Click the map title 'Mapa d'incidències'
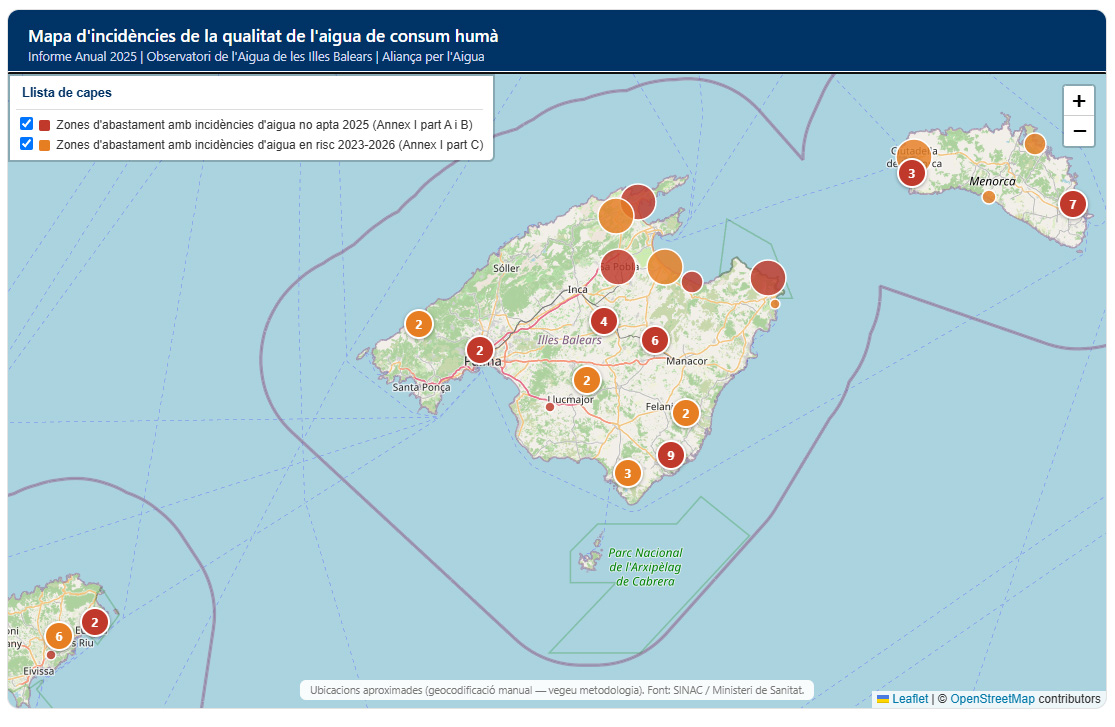 point(263,36)
